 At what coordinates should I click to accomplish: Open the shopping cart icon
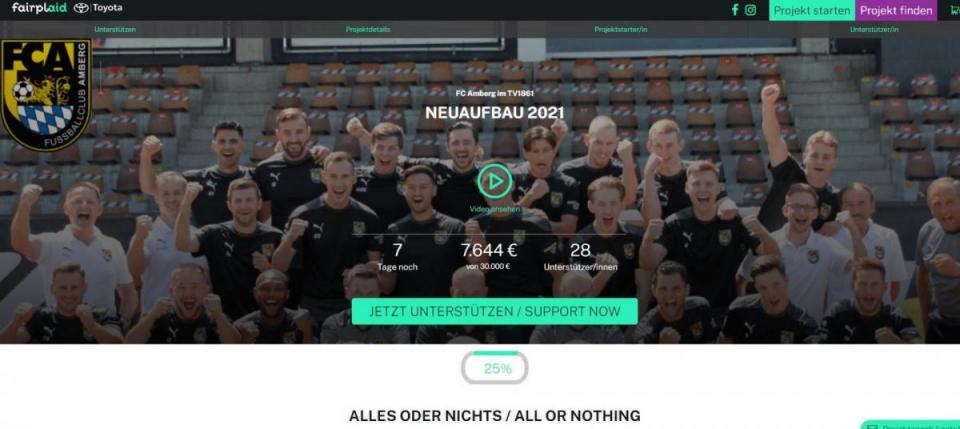(x=954, y=10)
